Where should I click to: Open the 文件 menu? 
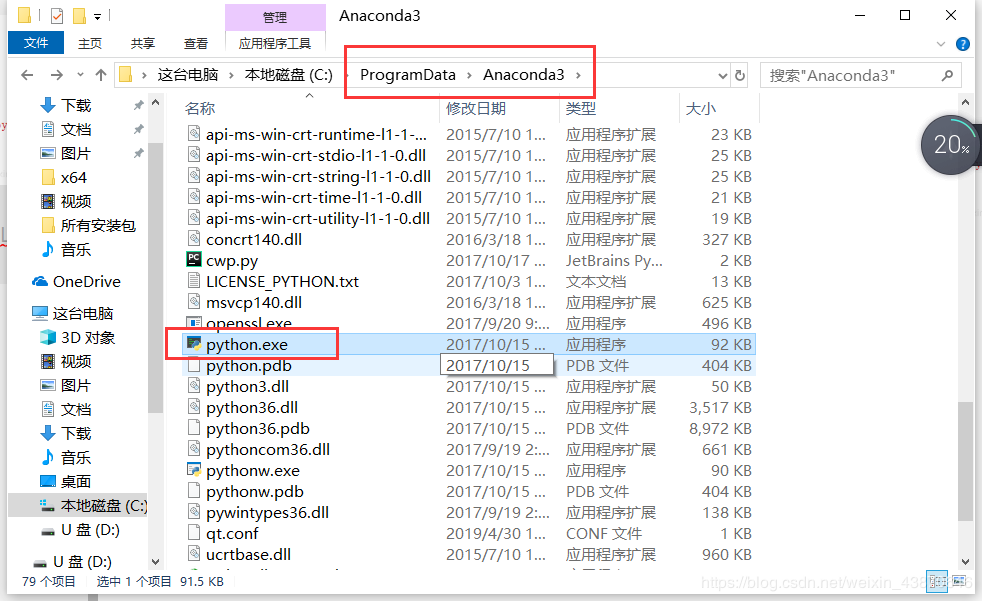(36, 43)
